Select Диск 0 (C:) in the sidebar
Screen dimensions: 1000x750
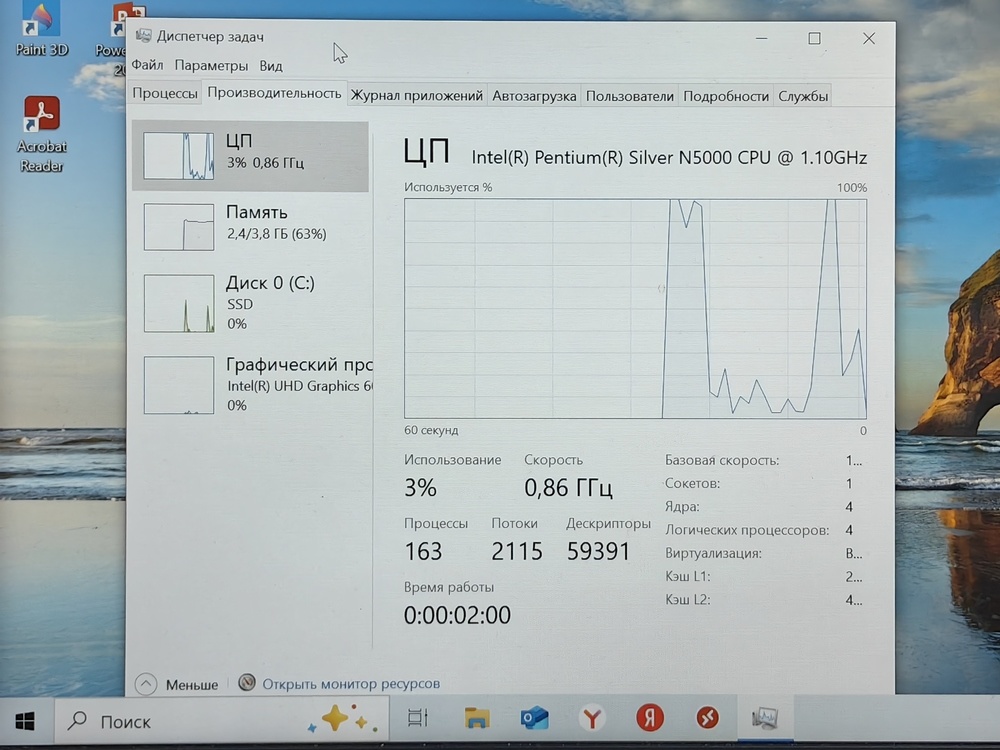[x=250, y=303]
